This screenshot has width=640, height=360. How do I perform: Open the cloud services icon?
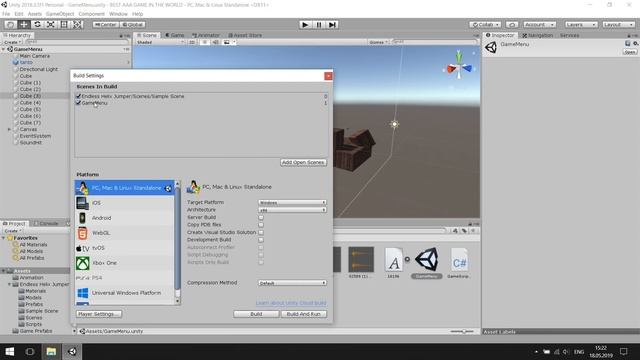[x=512, y=24]
